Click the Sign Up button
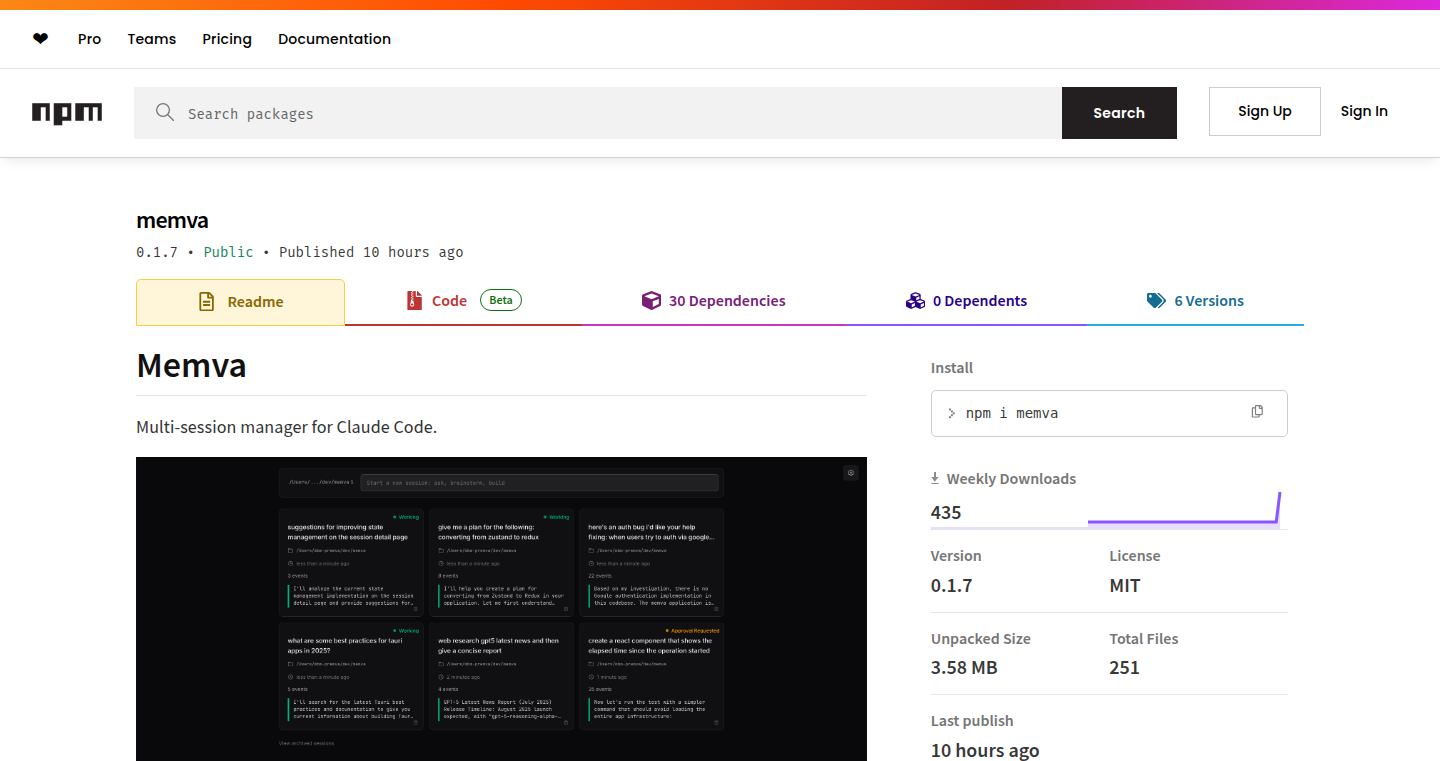 pos(1264,111)
